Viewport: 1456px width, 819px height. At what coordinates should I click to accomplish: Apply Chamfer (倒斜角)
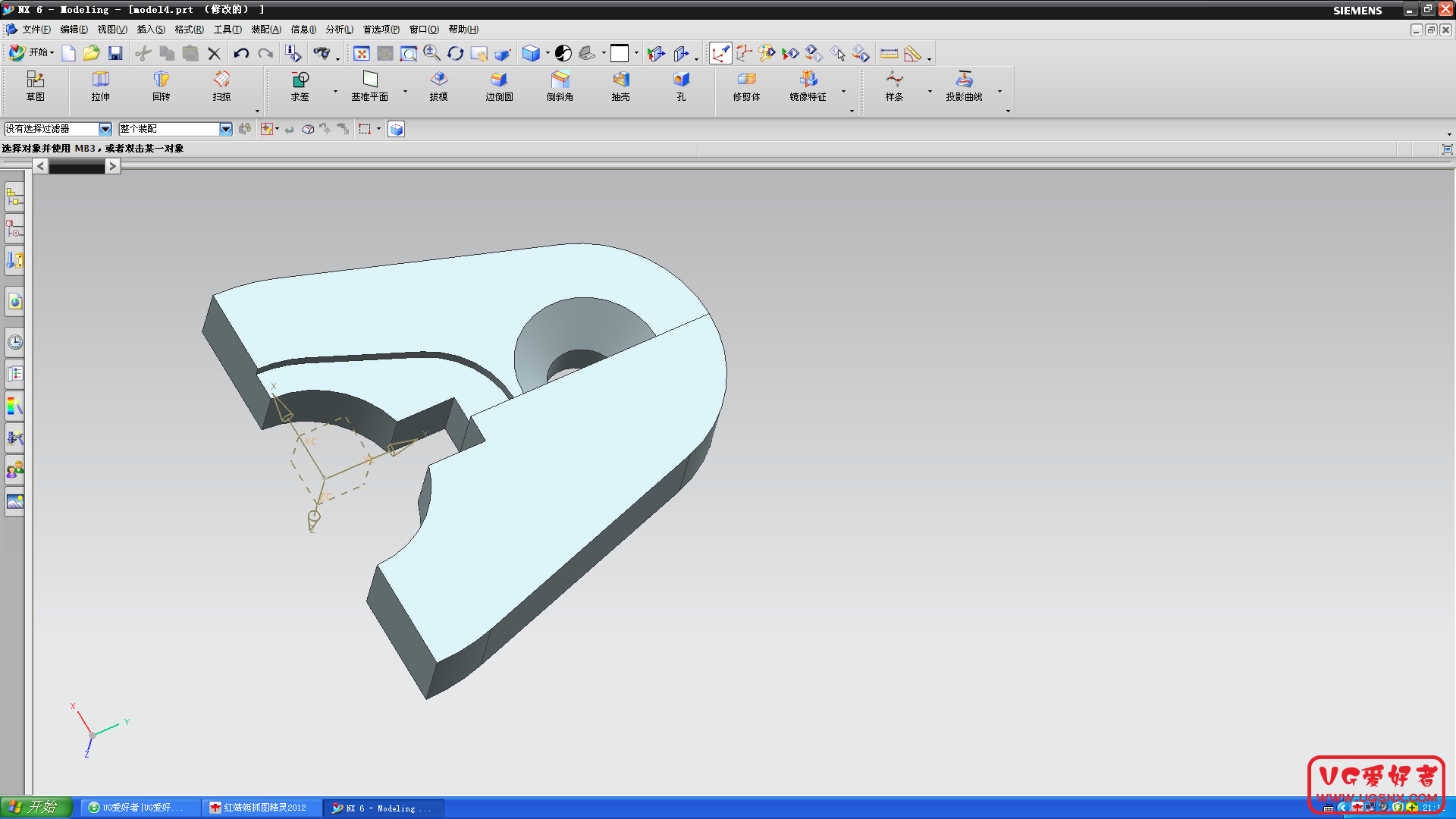tap(560, 86)
